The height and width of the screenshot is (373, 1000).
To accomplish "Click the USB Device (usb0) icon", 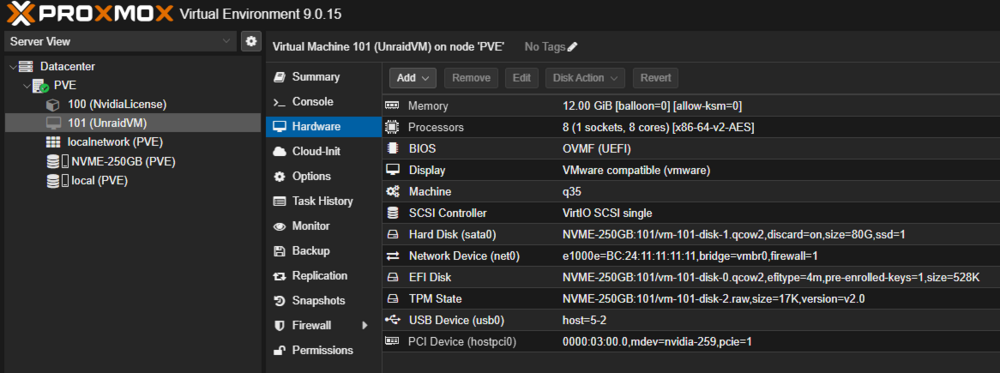I will pos(392,320).
